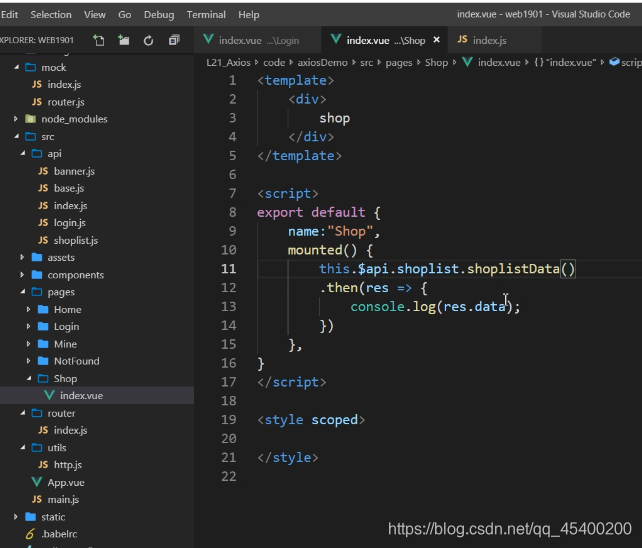Open the Terminal menu

(206, 15)
